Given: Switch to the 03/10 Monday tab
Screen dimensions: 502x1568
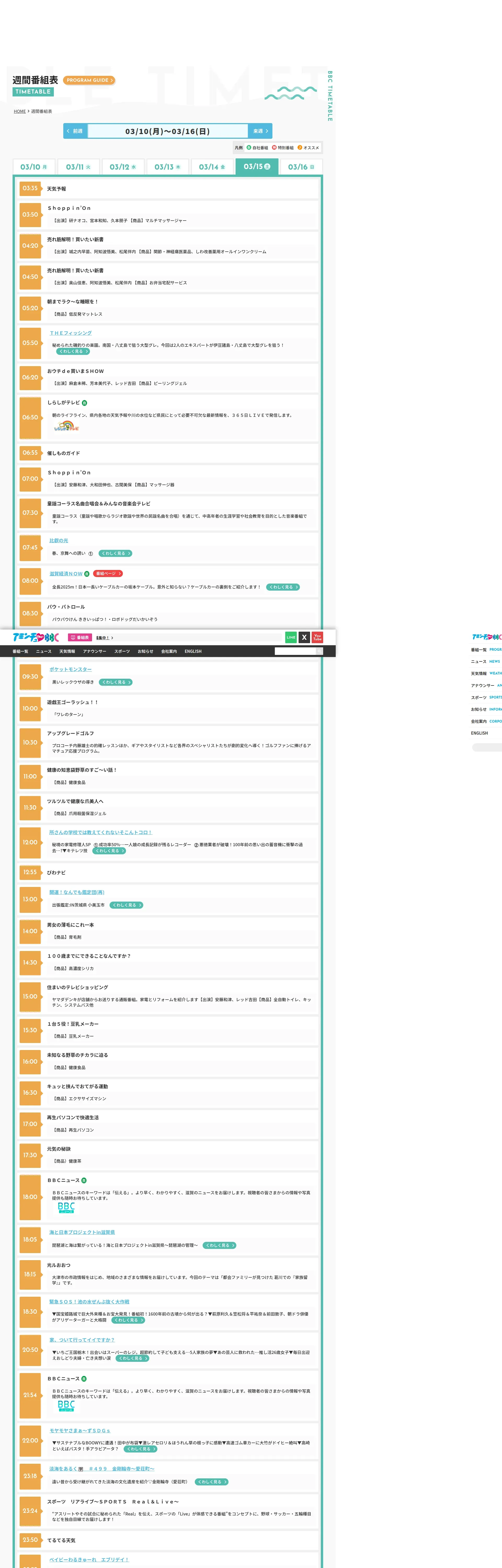Looking at the screenshot, I should (x=34, y=167).
